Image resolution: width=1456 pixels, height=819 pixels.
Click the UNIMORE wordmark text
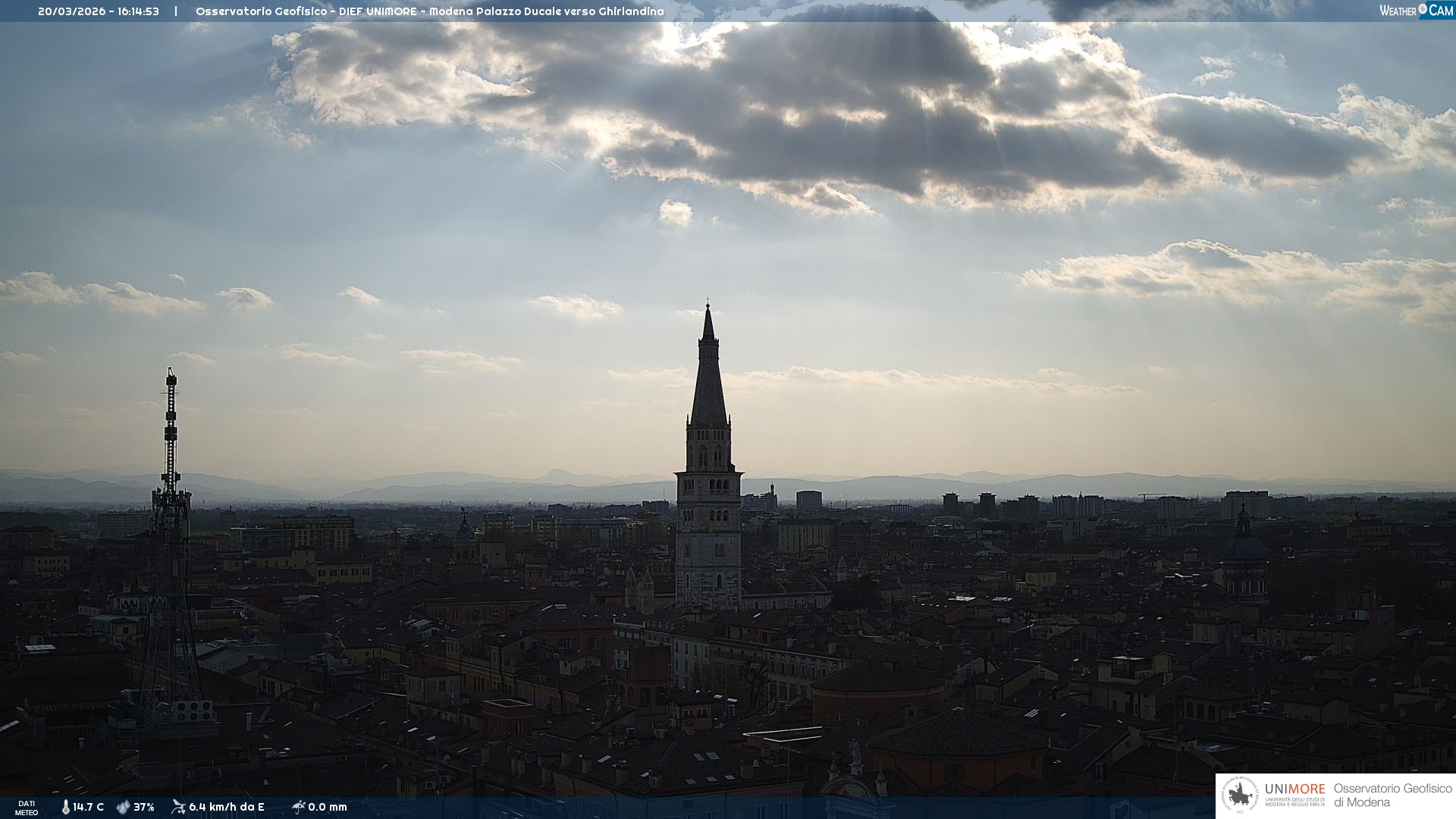[x=1294, y=789]
